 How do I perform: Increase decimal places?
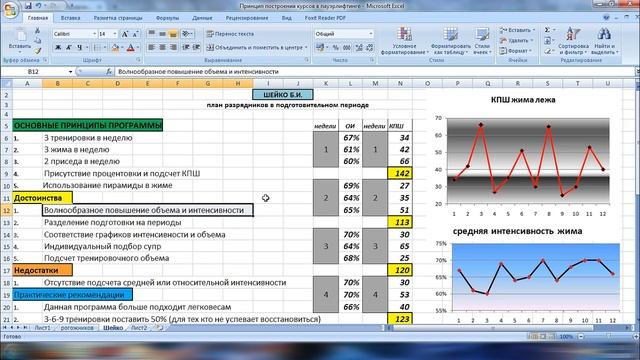(x=359, y=48)
